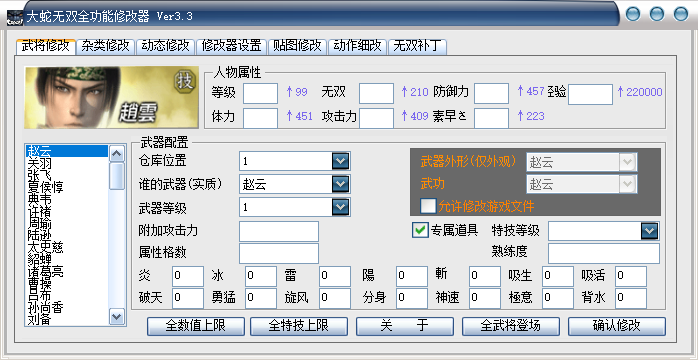The image size is (698, 360).
Task: Click last round button in title bar
Action: pyautogui.click(x=681, y=14)
